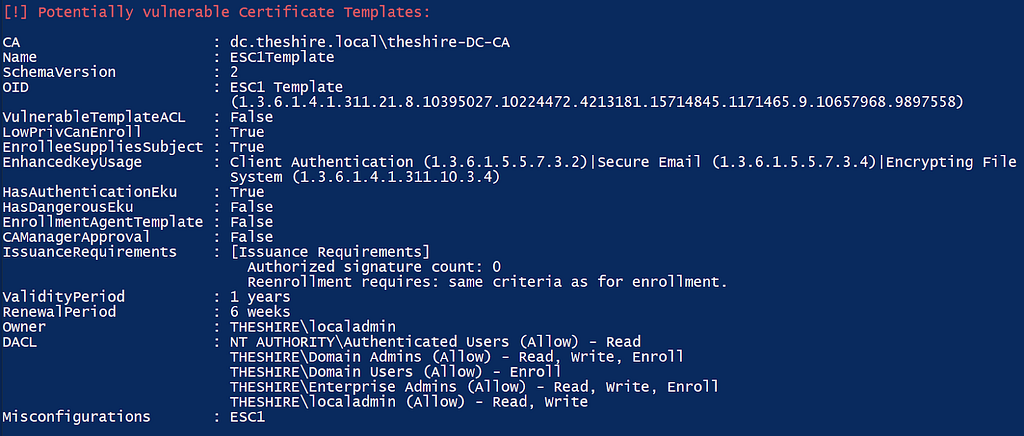Click the Authenticated Users DACL entry

(436, 342)
